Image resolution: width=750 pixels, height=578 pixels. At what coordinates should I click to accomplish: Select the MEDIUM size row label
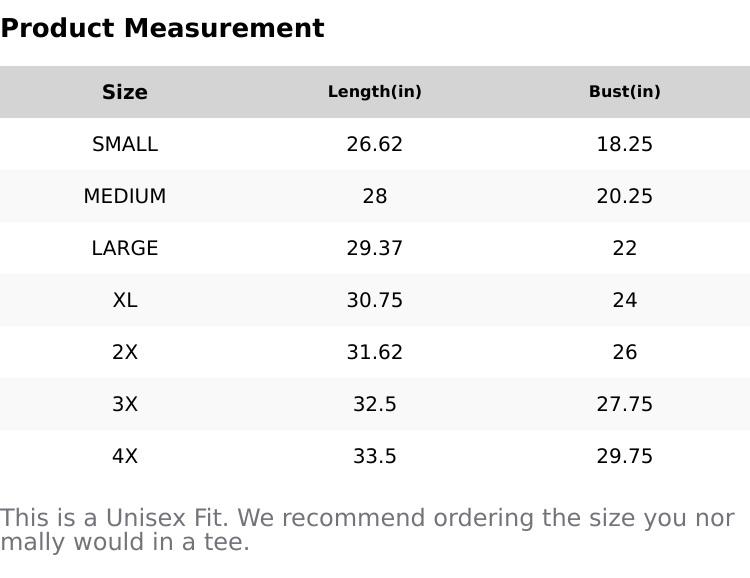point(125,196)
